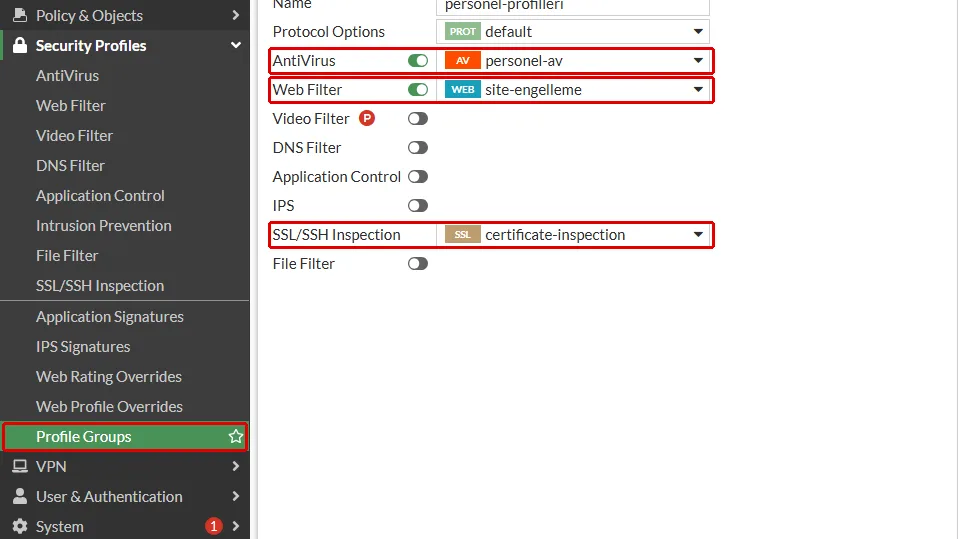Click the blue WEB tag icon
958x539 pixels.
(463, 90)
